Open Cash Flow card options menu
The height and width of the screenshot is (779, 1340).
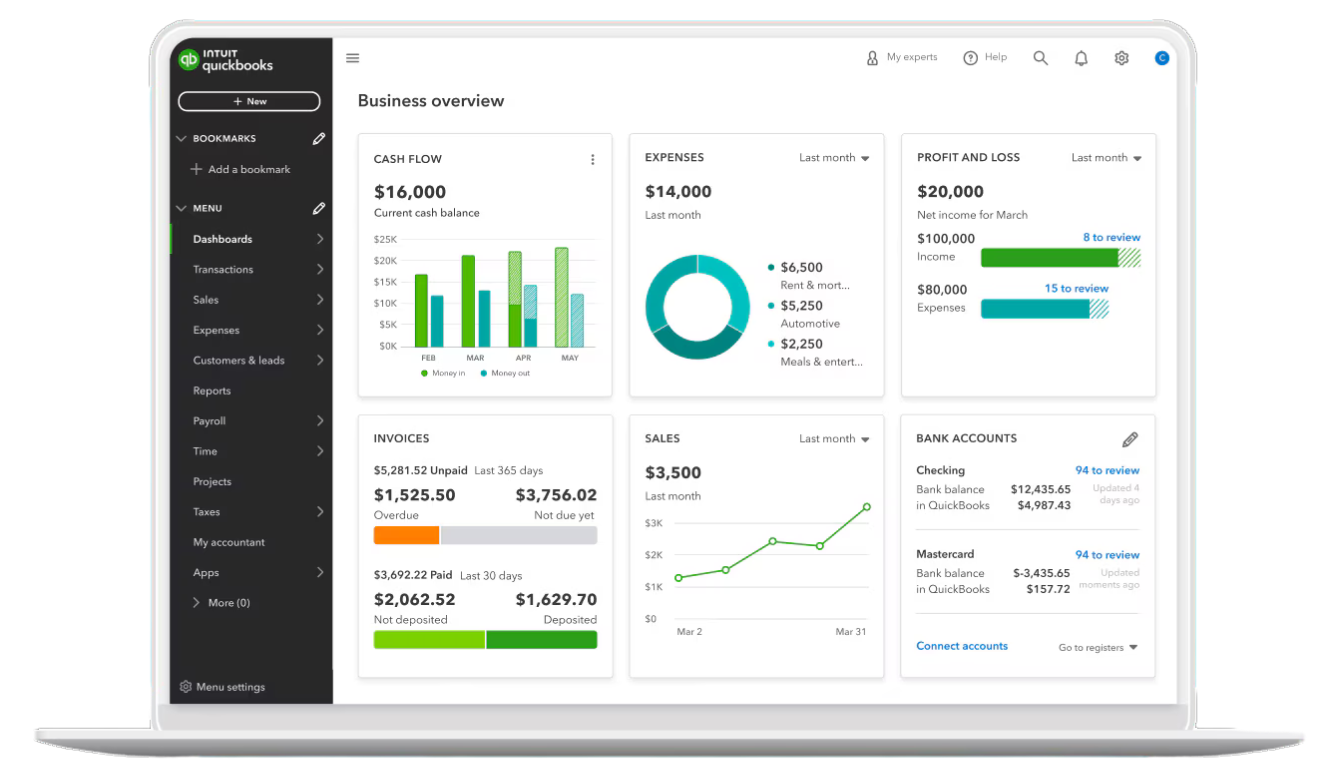pyautogui.click(x=593, y=160)
